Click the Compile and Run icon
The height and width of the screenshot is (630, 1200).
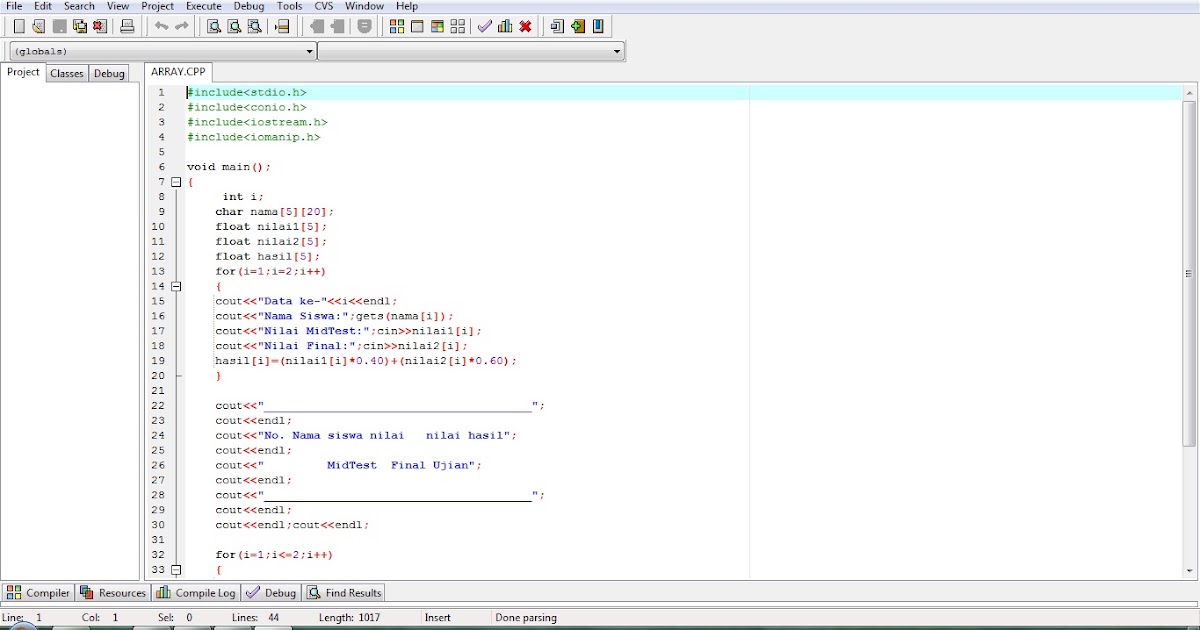[437, 26]
